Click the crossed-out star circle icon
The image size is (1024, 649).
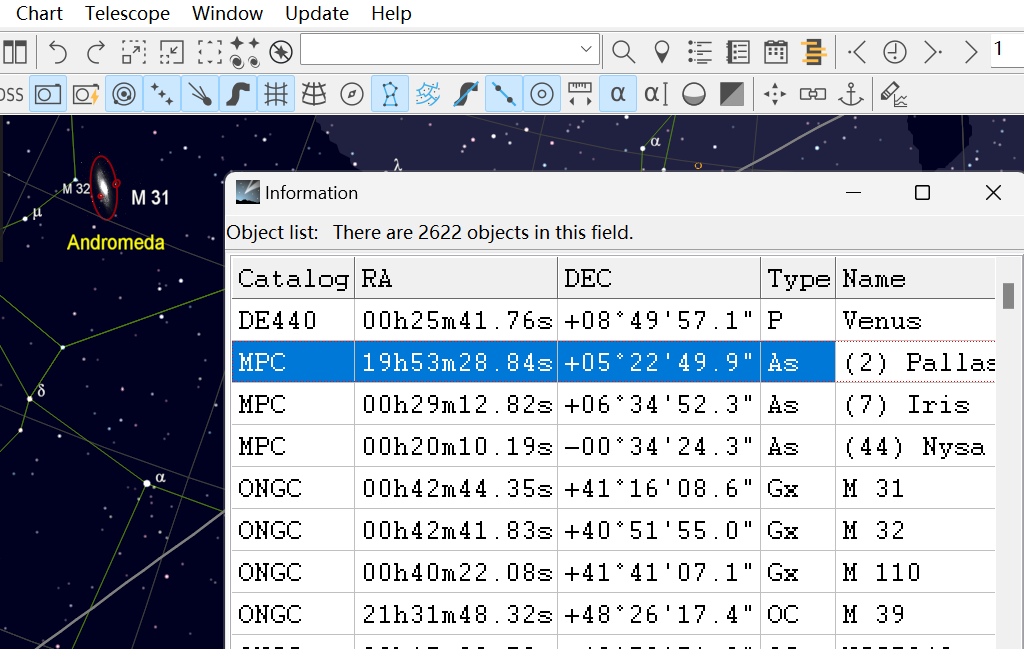(281, 52)
